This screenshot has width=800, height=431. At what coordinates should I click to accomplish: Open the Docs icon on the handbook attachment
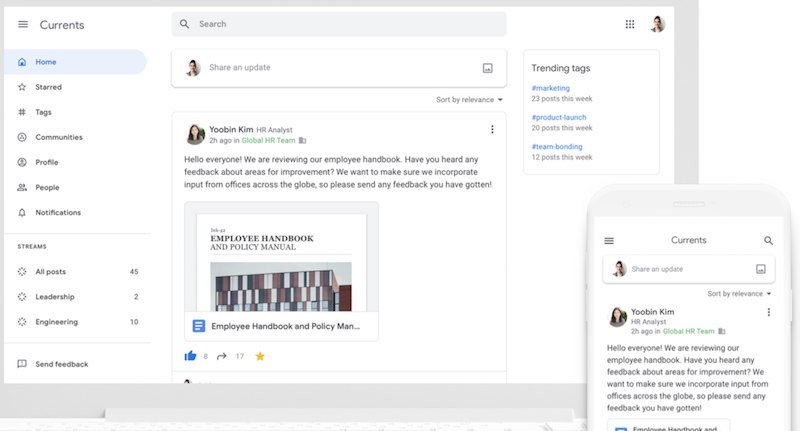point(198,326)
